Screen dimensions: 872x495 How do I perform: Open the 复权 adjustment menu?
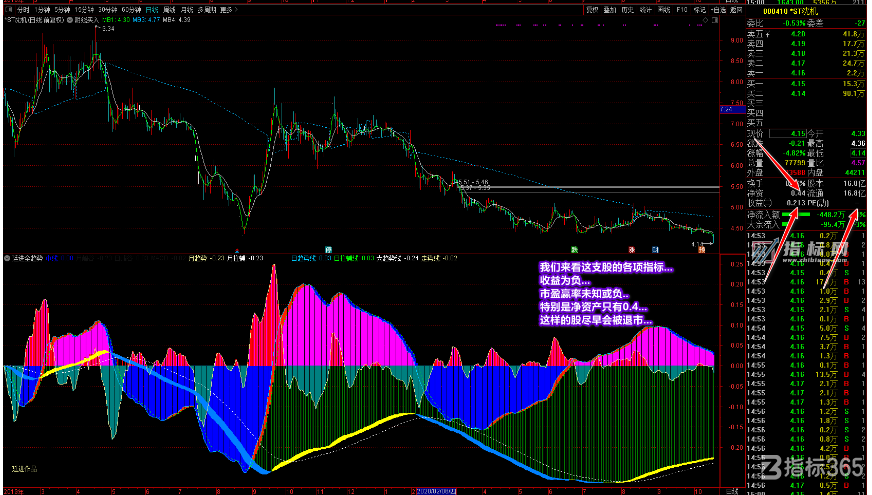pos(592,10)
